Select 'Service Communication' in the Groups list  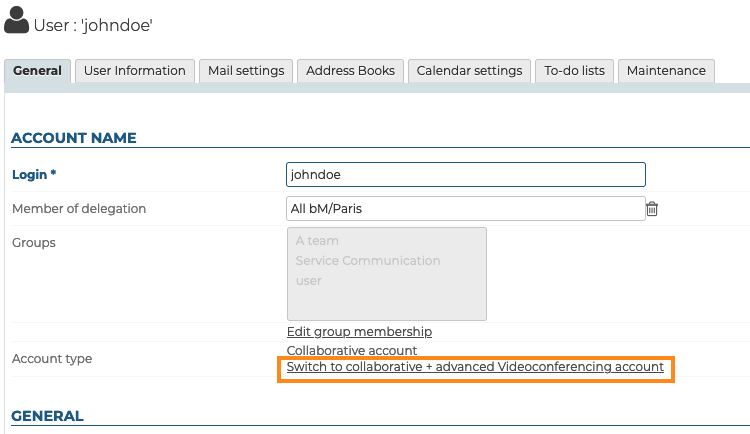(x=367, y=261)
